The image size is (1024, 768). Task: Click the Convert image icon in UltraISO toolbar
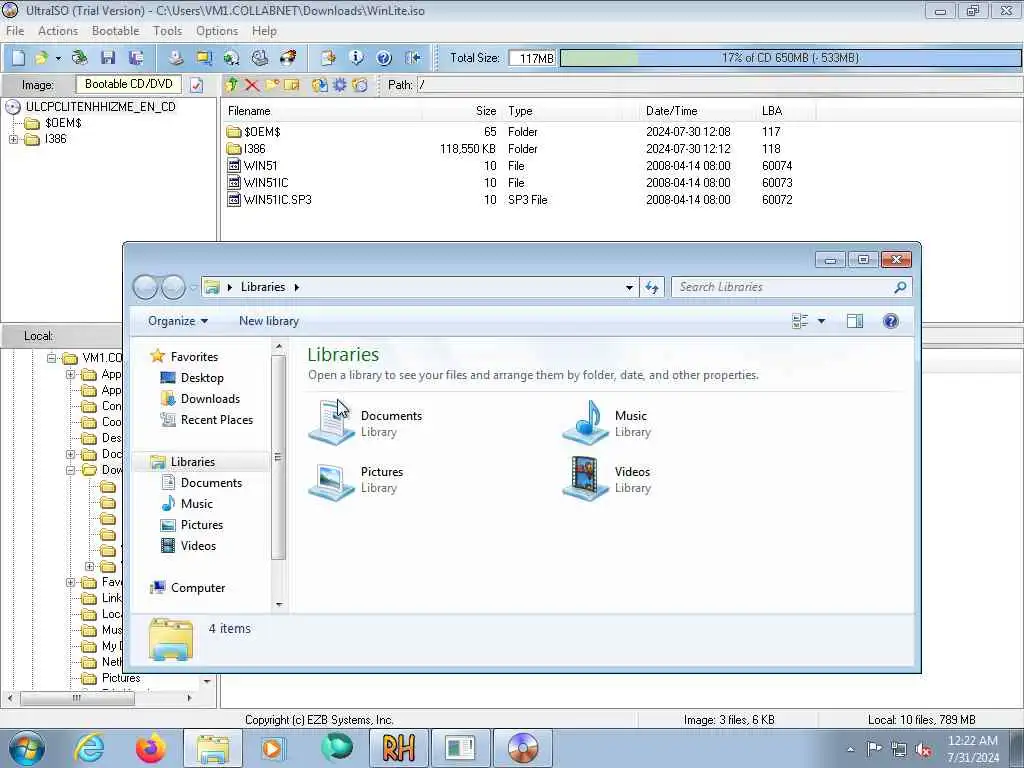[x=232, y=58]
